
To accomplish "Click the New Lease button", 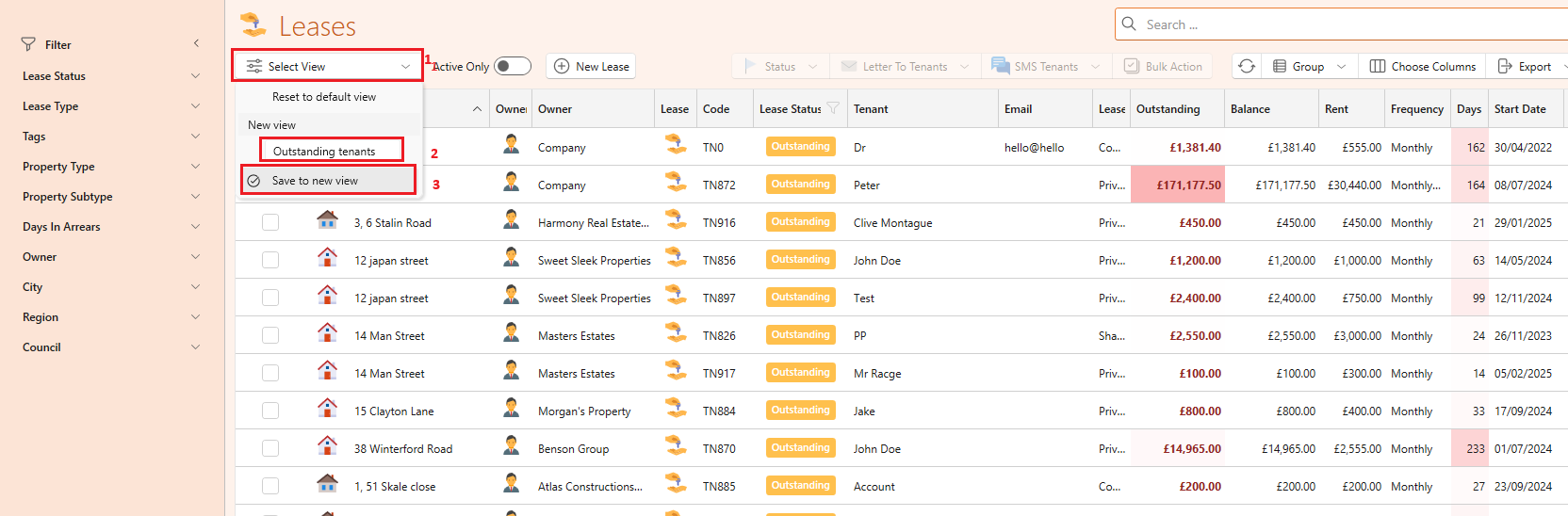I will (591, 66).
